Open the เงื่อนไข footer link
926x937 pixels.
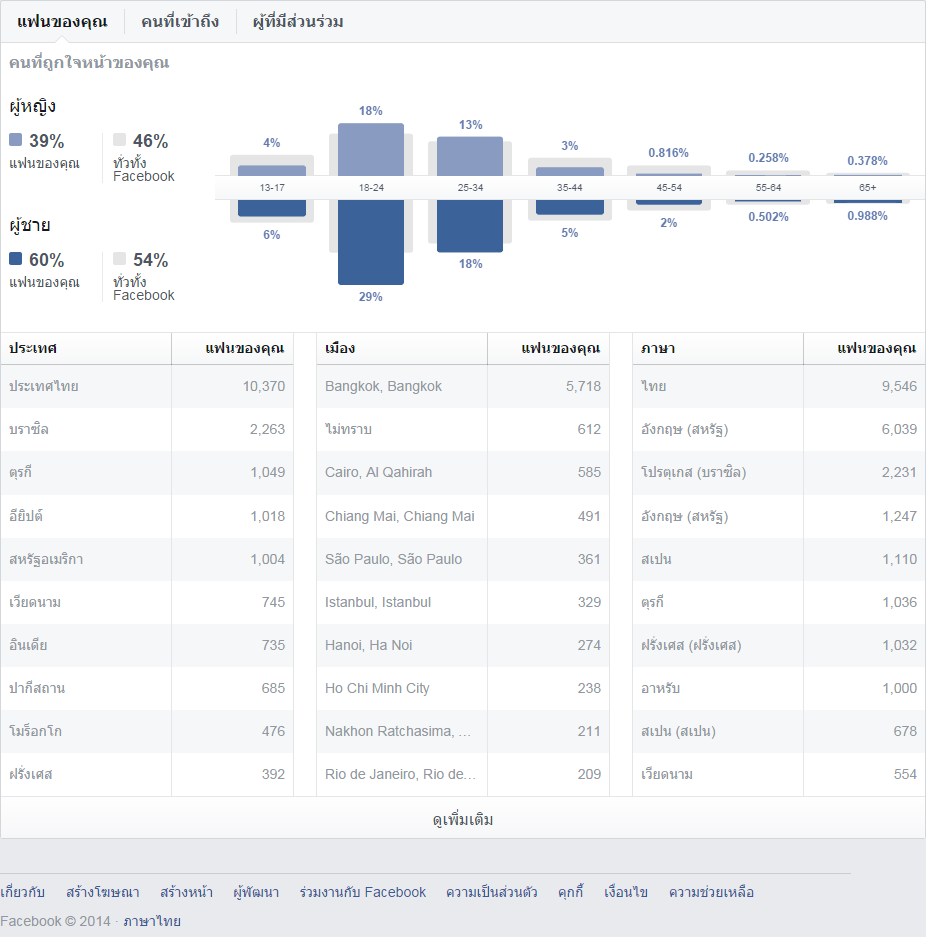click(626, 892)
